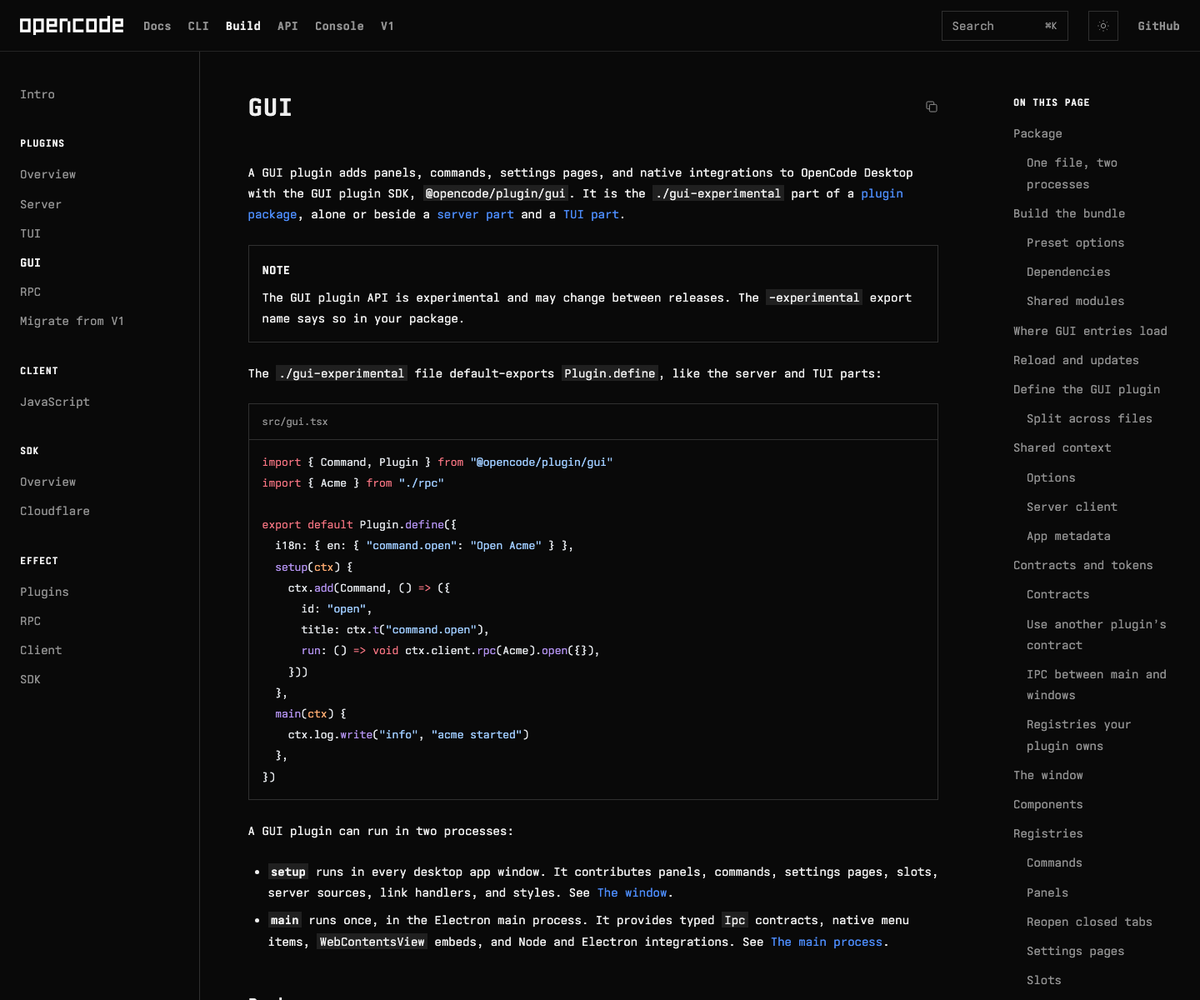Image resolution: width=1200 pixels, height=1000 pixels.
Task: Follow the server part link
Action: 475,215
